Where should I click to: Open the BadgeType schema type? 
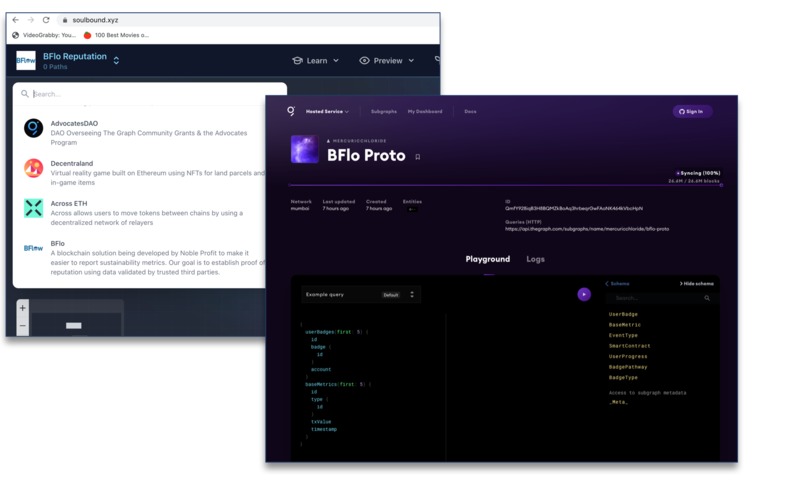(x=623, y=377)
